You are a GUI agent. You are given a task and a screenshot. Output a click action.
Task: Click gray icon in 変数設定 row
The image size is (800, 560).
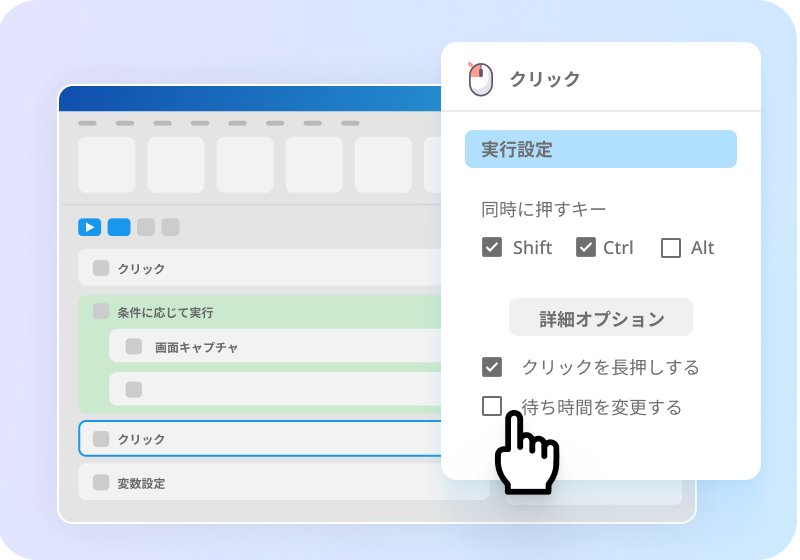point(101,482)
